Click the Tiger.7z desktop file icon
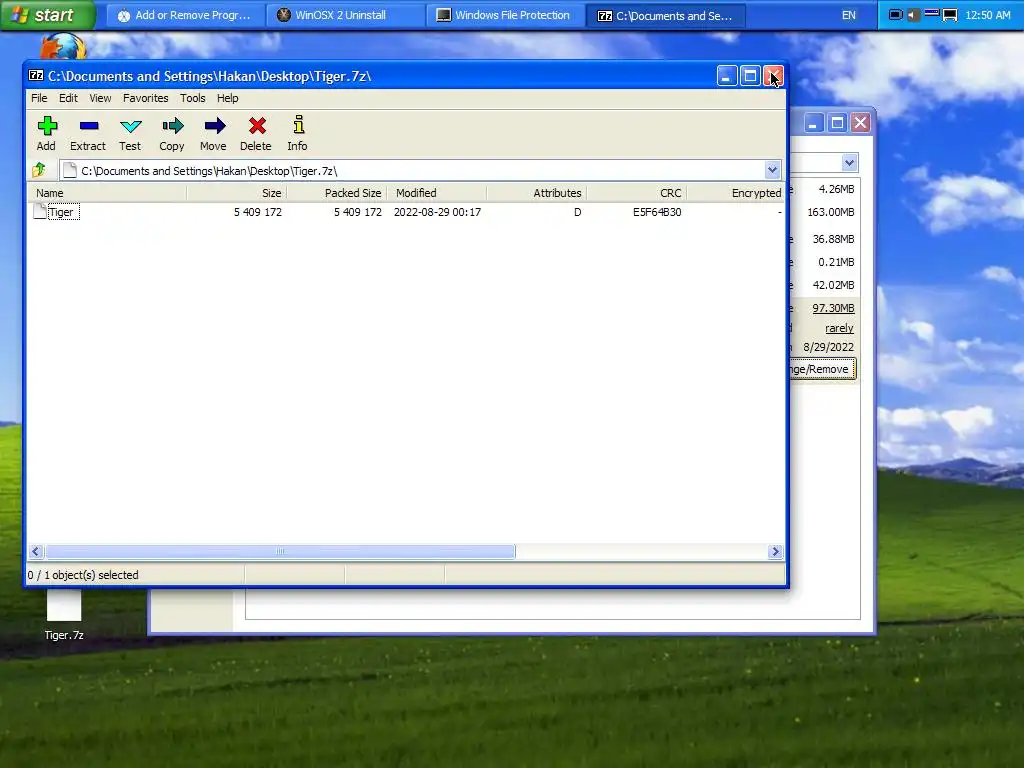Image resolution: width=1024 pixels, height=768 pixels. pos(64,605)
